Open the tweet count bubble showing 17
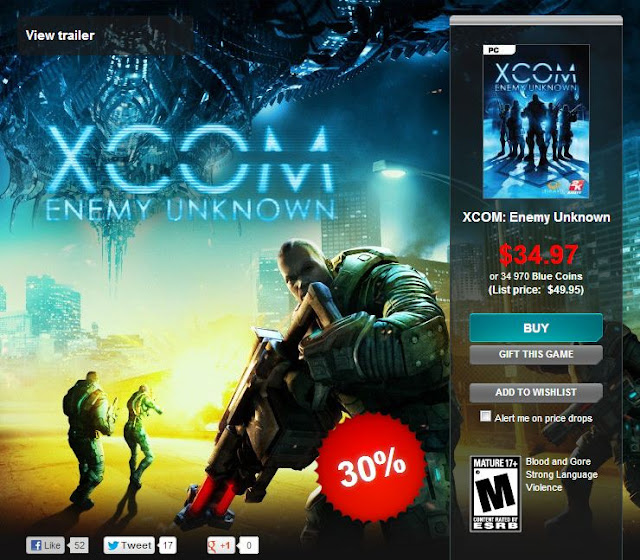This screenshot has width=640, height=560. [167, 545]
